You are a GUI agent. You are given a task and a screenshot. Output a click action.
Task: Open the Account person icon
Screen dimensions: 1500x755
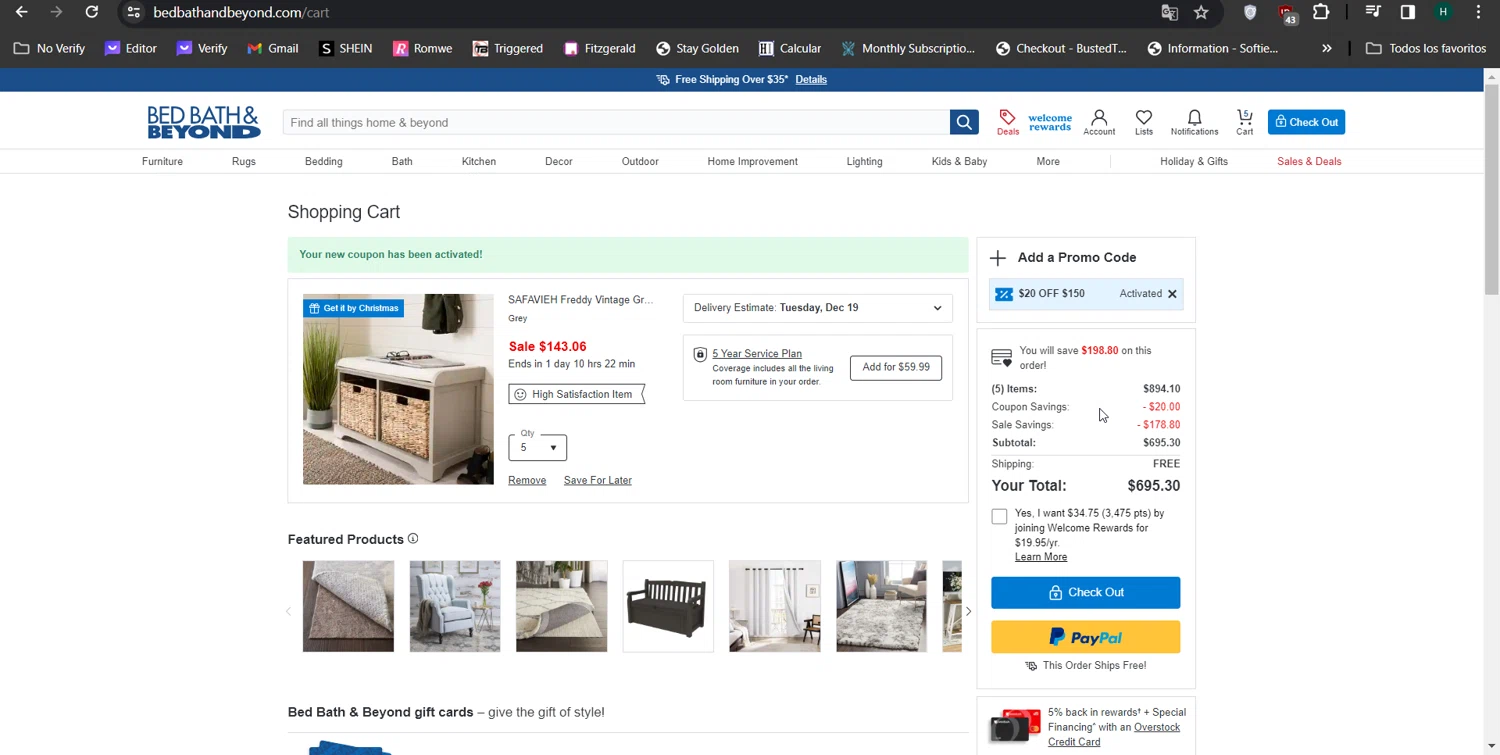pos(1099,122)
